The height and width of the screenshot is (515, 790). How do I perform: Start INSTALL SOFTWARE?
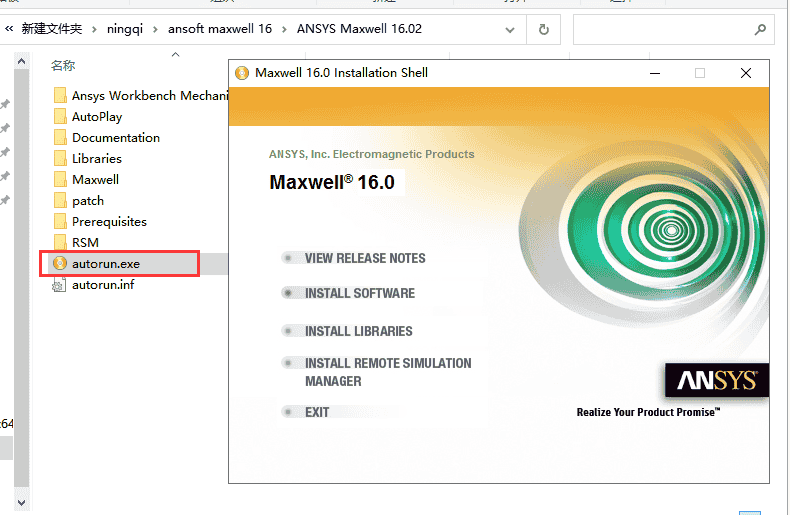coord(360,293)
